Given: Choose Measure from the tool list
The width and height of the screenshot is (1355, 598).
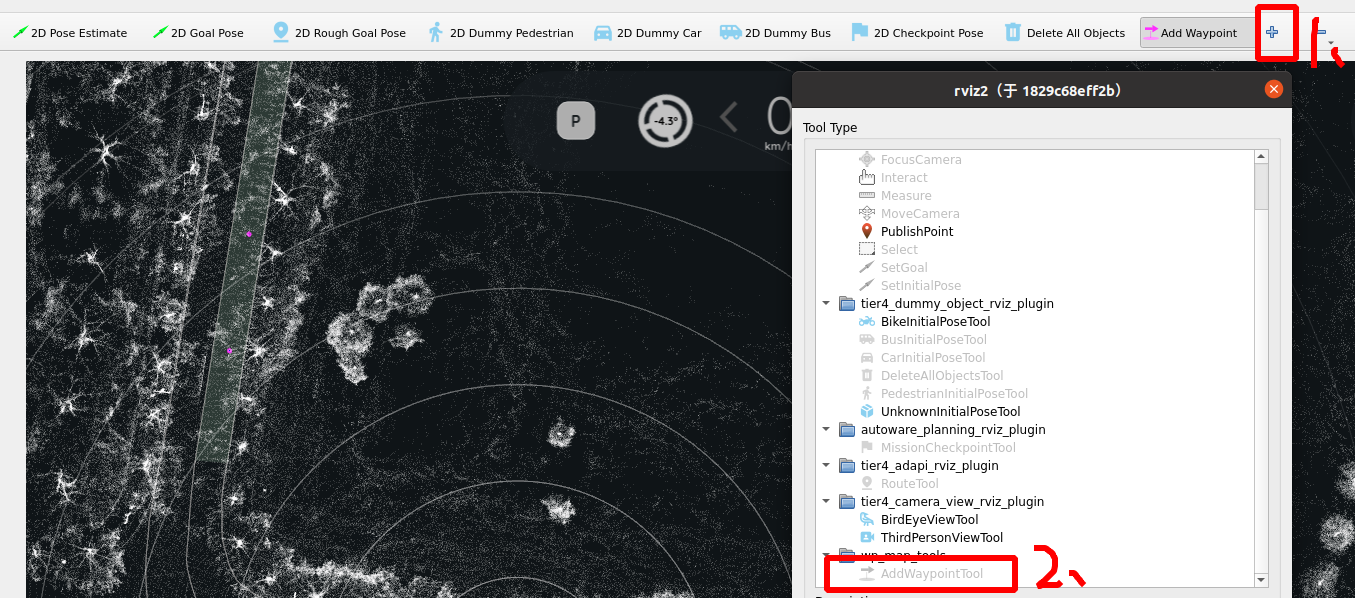Looking at the screenshot, I should pyautogui.click(x=895, y=196).
